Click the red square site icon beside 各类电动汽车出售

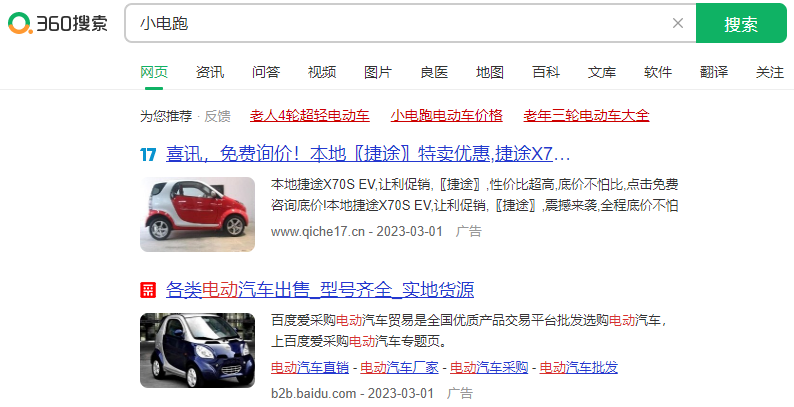pyautogui.click(x=148, y=290)
